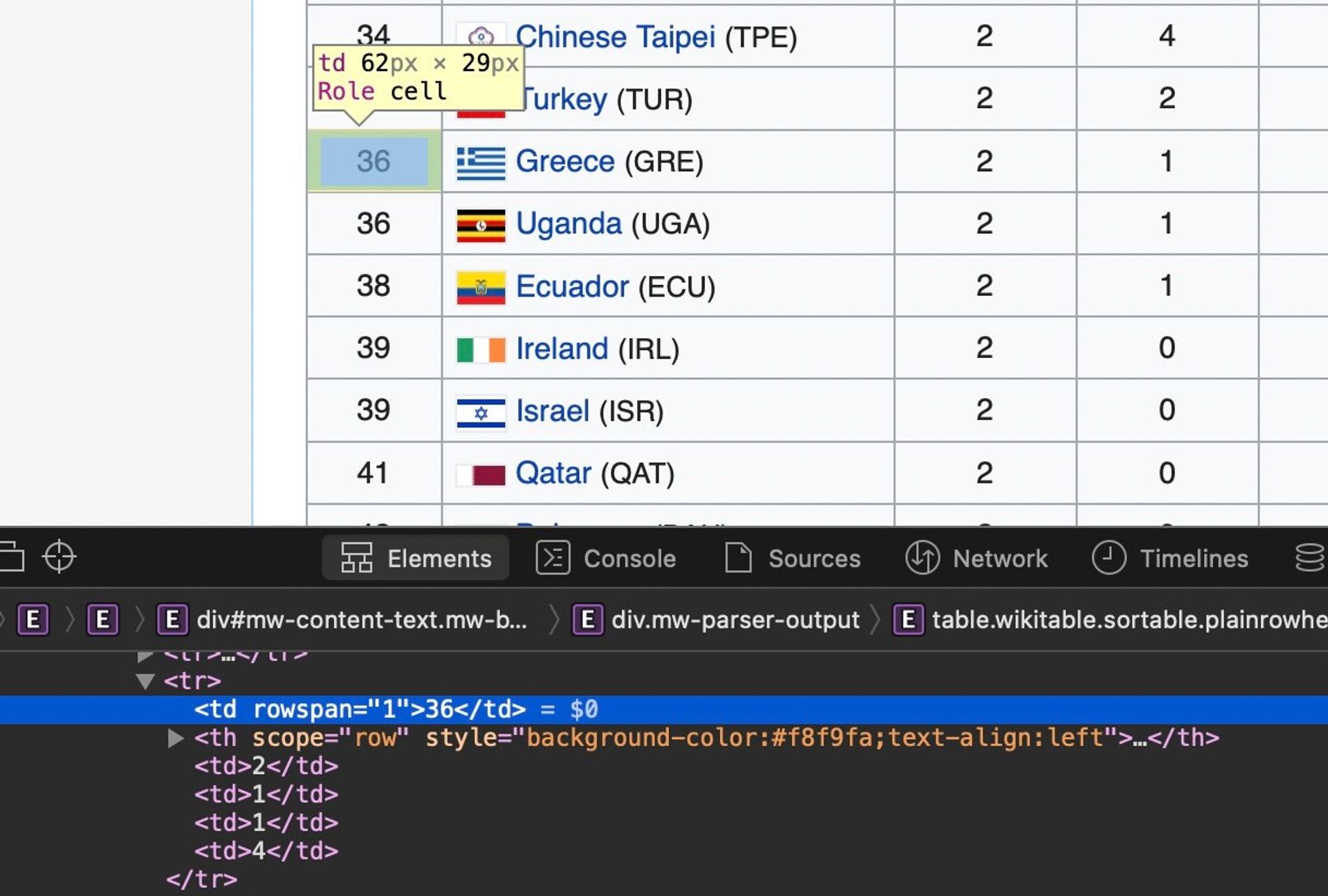This screenshot has height=896, width=1328.
Task: Click the storage database icon
Action: pos(1309,557)
